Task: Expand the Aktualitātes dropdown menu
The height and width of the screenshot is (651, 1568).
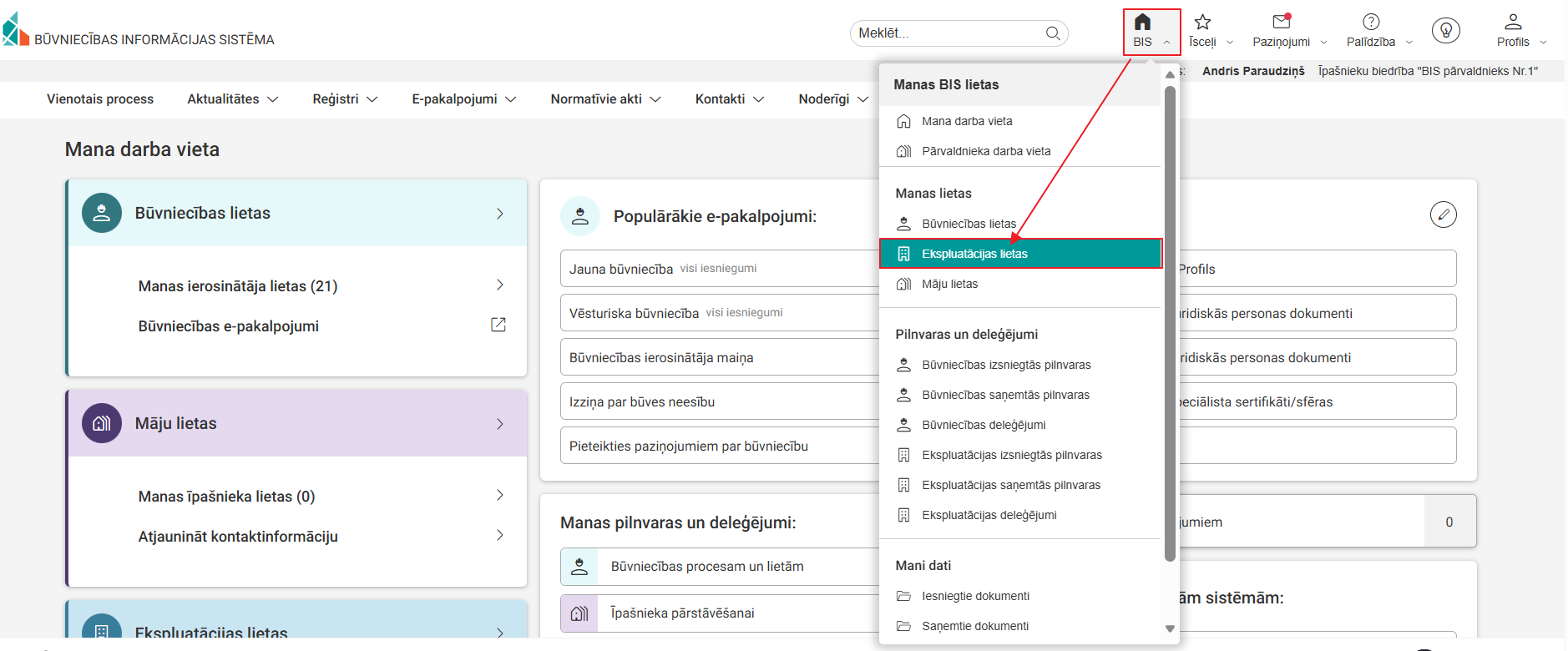Action: click(x=232, y=99)
